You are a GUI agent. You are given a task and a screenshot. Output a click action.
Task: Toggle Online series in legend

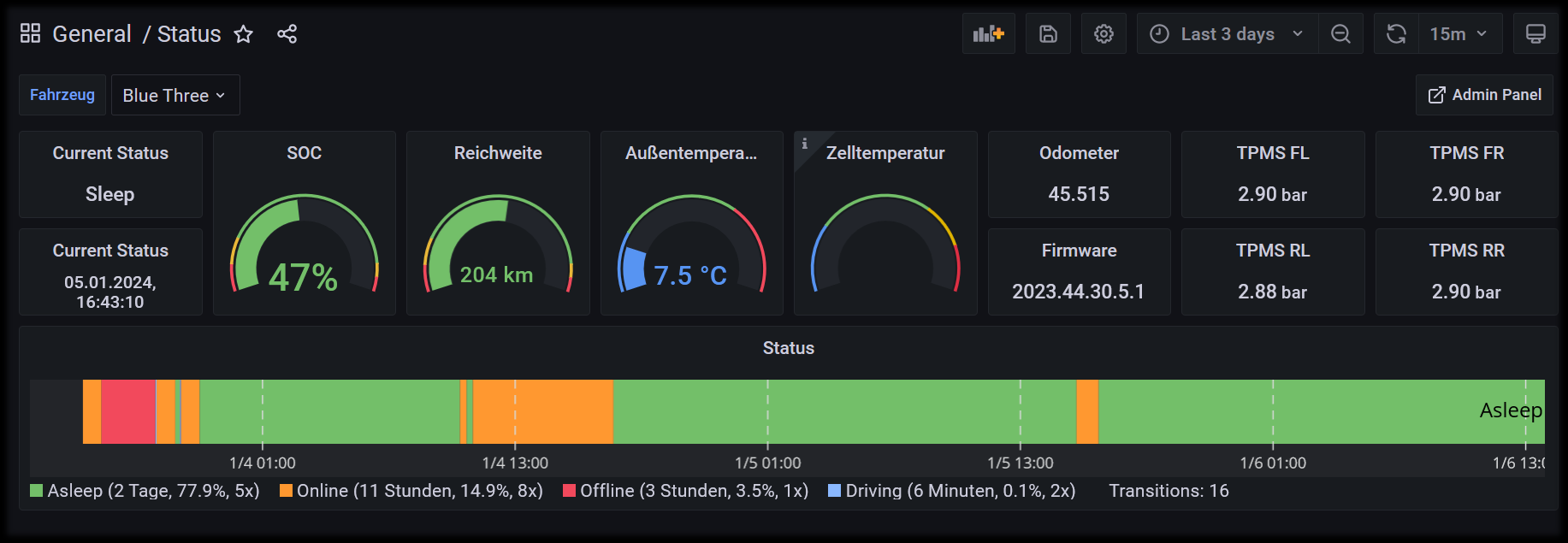click(411, 491)
